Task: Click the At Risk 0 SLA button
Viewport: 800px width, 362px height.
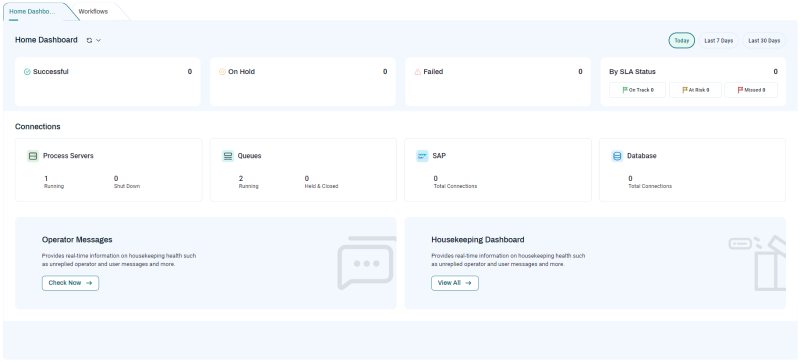Action: click(x=695, y=90)
